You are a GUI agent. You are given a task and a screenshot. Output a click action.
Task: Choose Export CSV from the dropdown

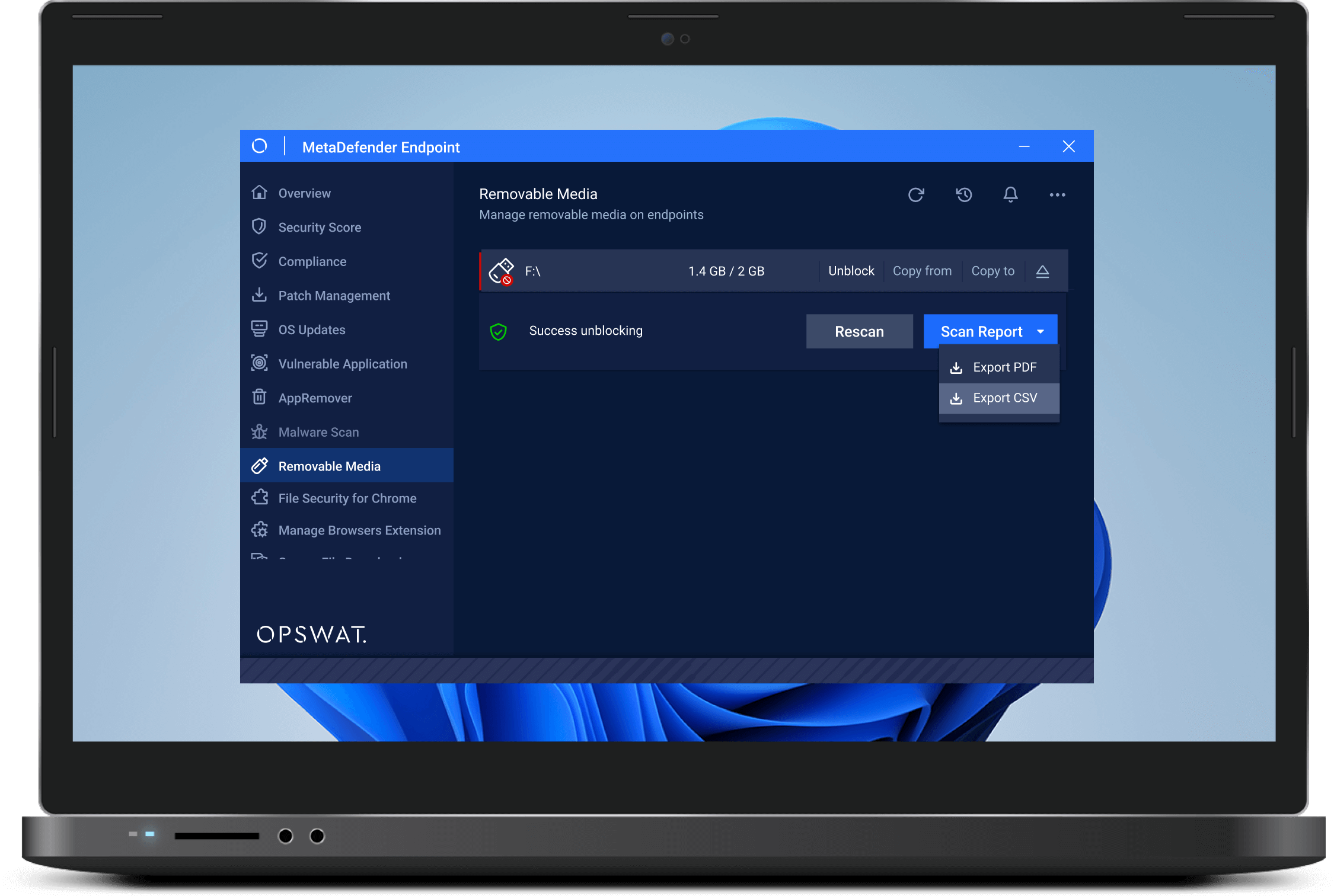pyautogui.click(x=1004, y=398)
